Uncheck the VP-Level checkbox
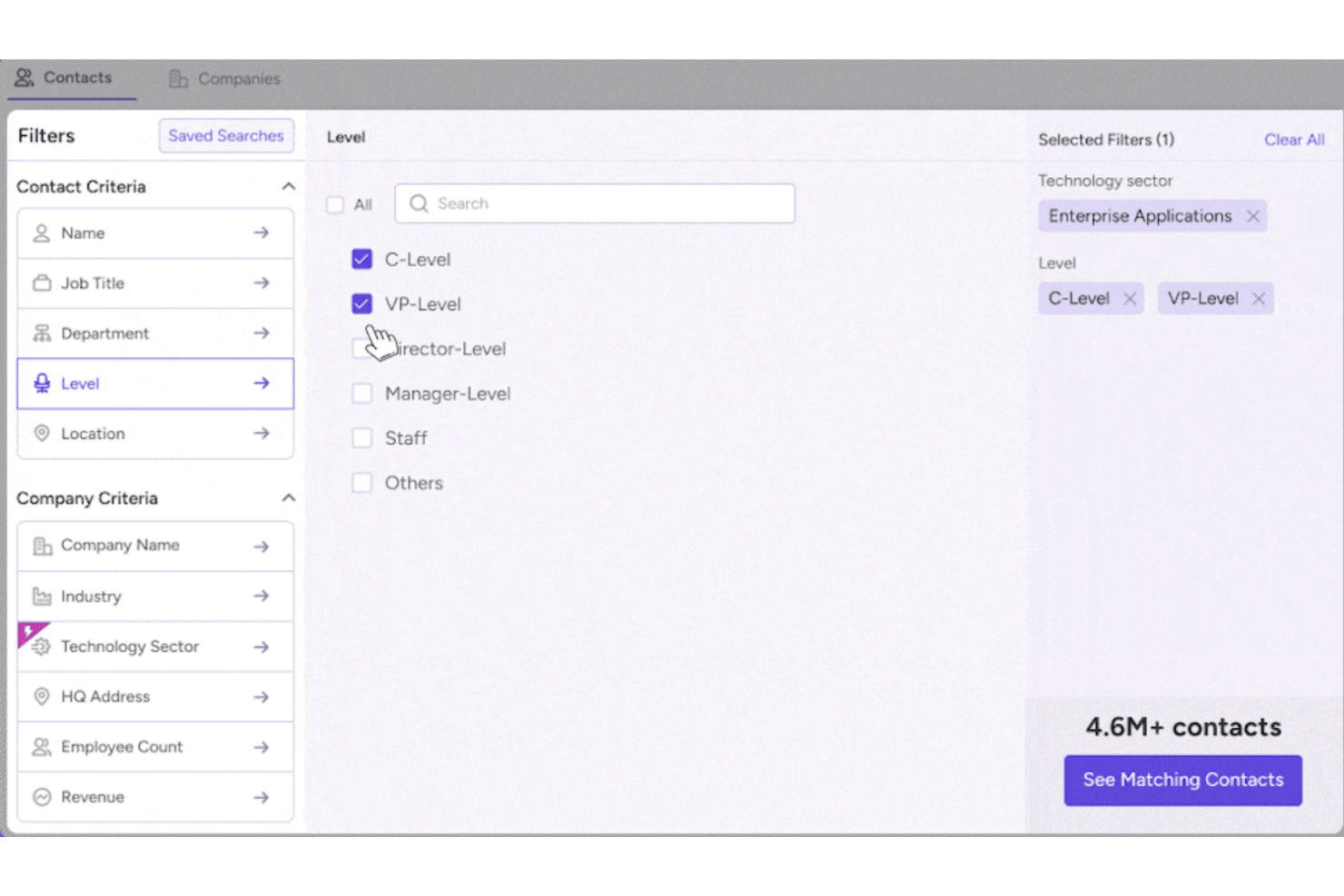 pos(361,304)
